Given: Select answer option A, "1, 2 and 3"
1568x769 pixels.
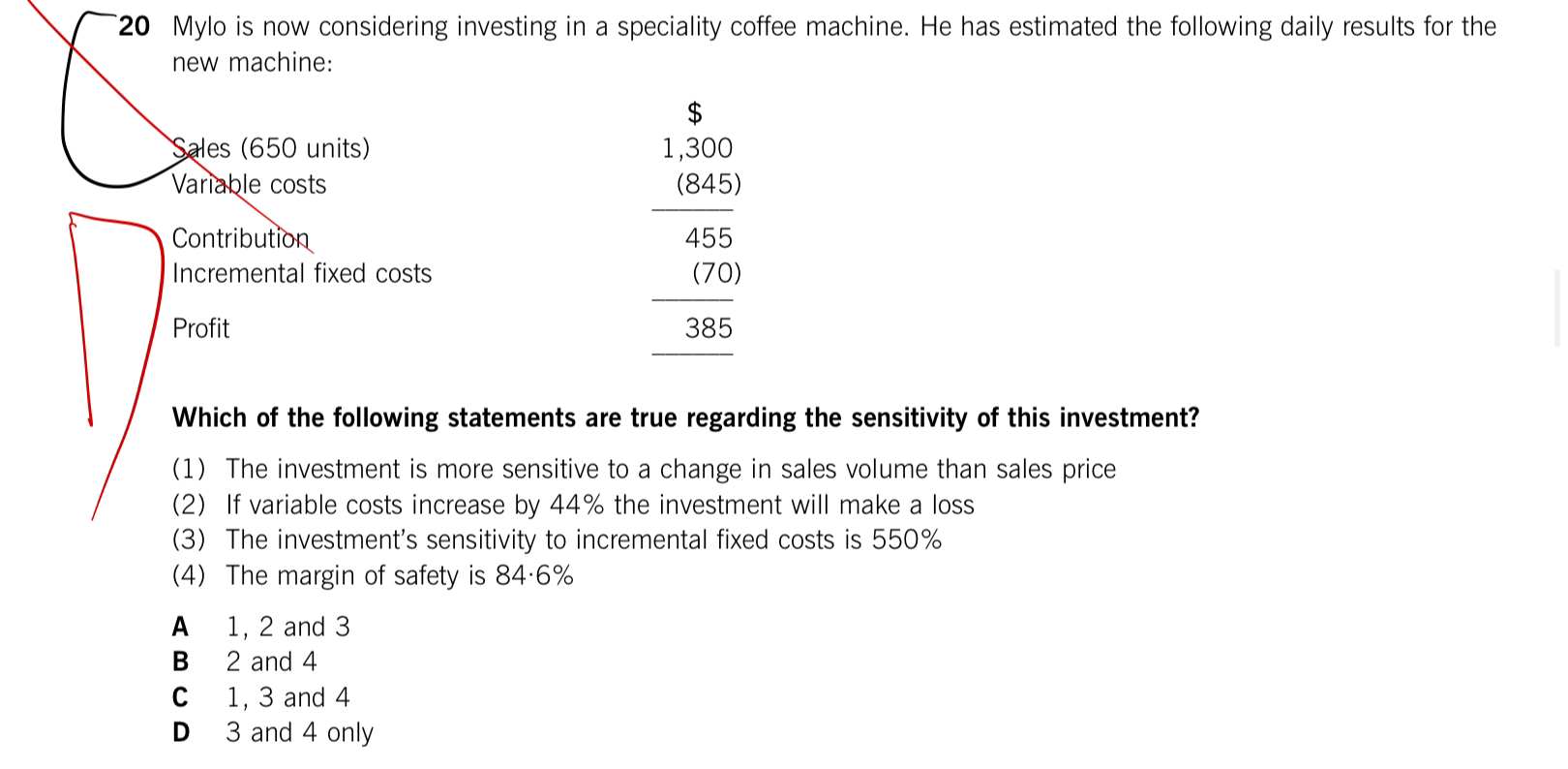Looking at the screenshot, I should click(x=287, y=627).
